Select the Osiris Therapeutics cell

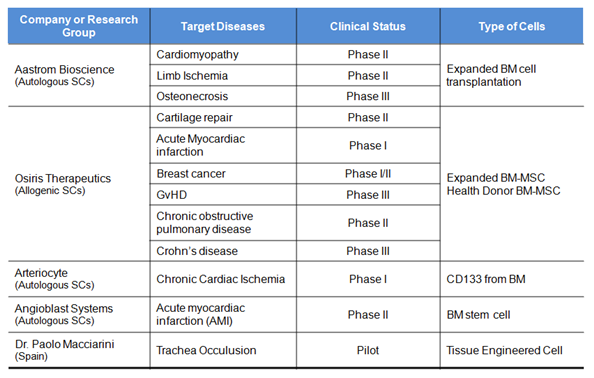(79, 184)
